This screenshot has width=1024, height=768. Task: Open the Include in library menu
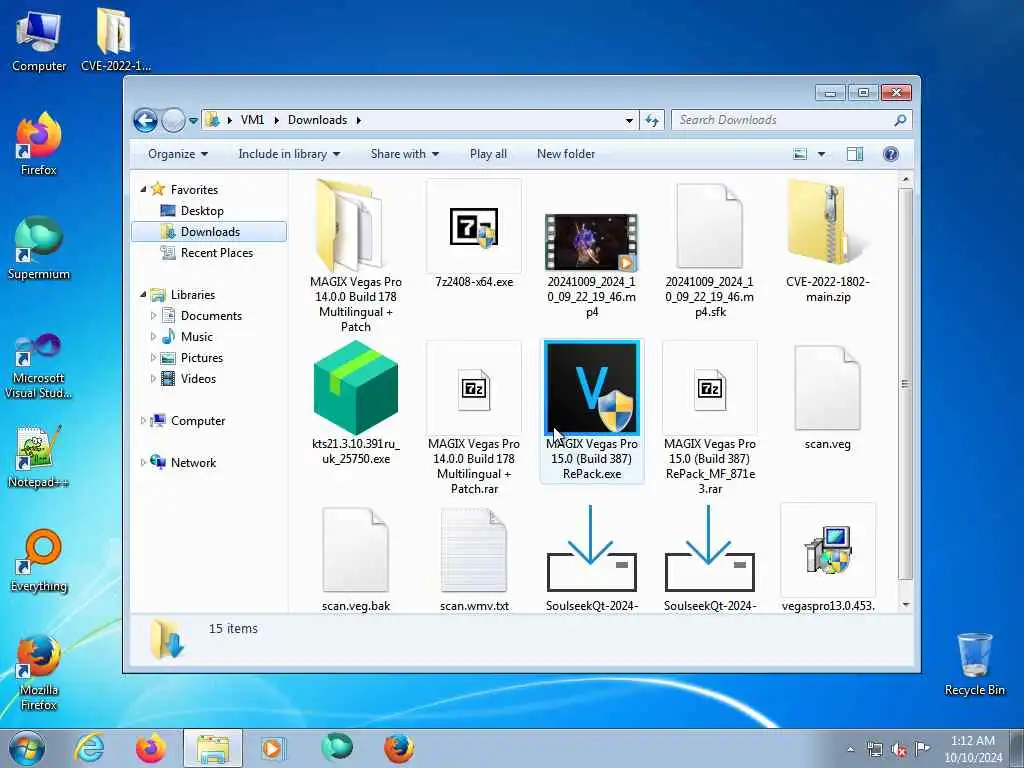[289, 154]
